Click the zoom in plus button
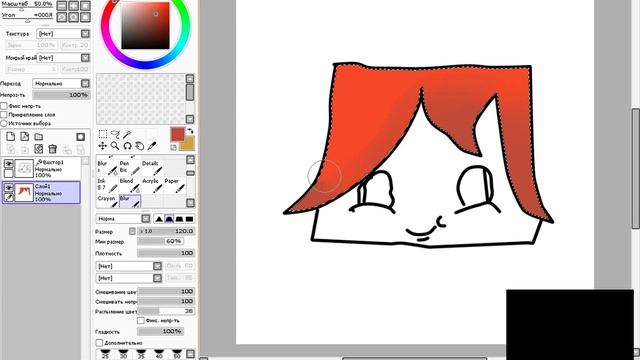 (x=73, y=6)
